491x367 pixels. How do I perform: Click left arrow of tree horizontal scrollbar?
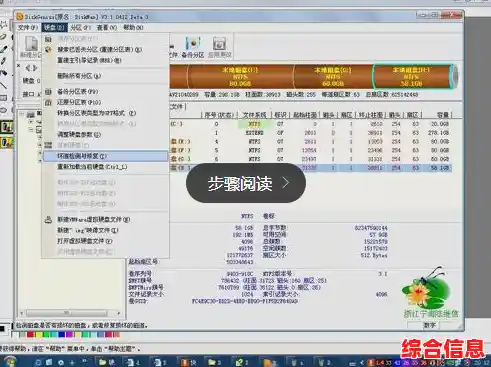(22, 313)
